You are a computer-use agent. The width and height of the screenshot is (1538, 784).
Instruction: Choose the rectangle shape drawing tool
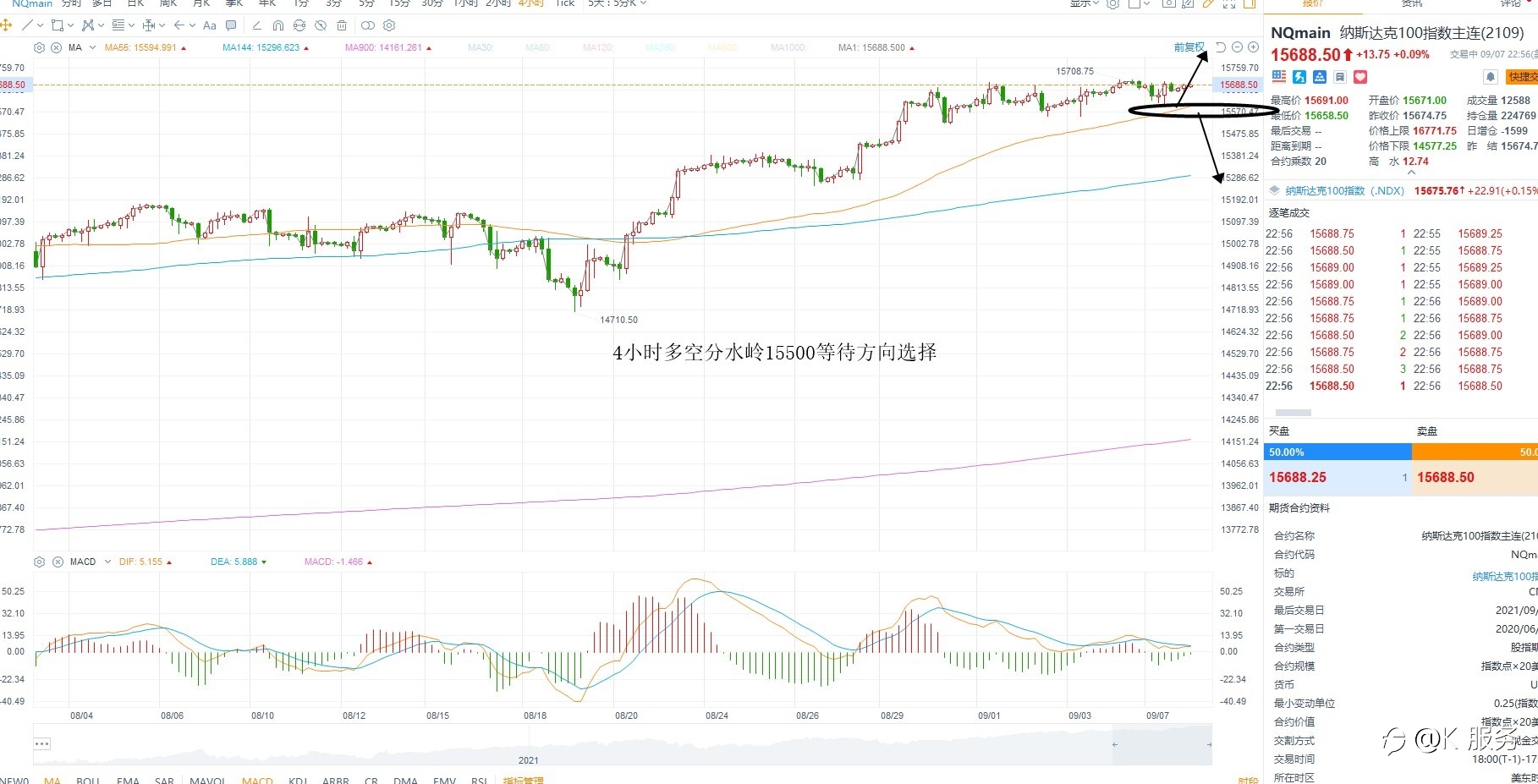[x=58, y=25]
